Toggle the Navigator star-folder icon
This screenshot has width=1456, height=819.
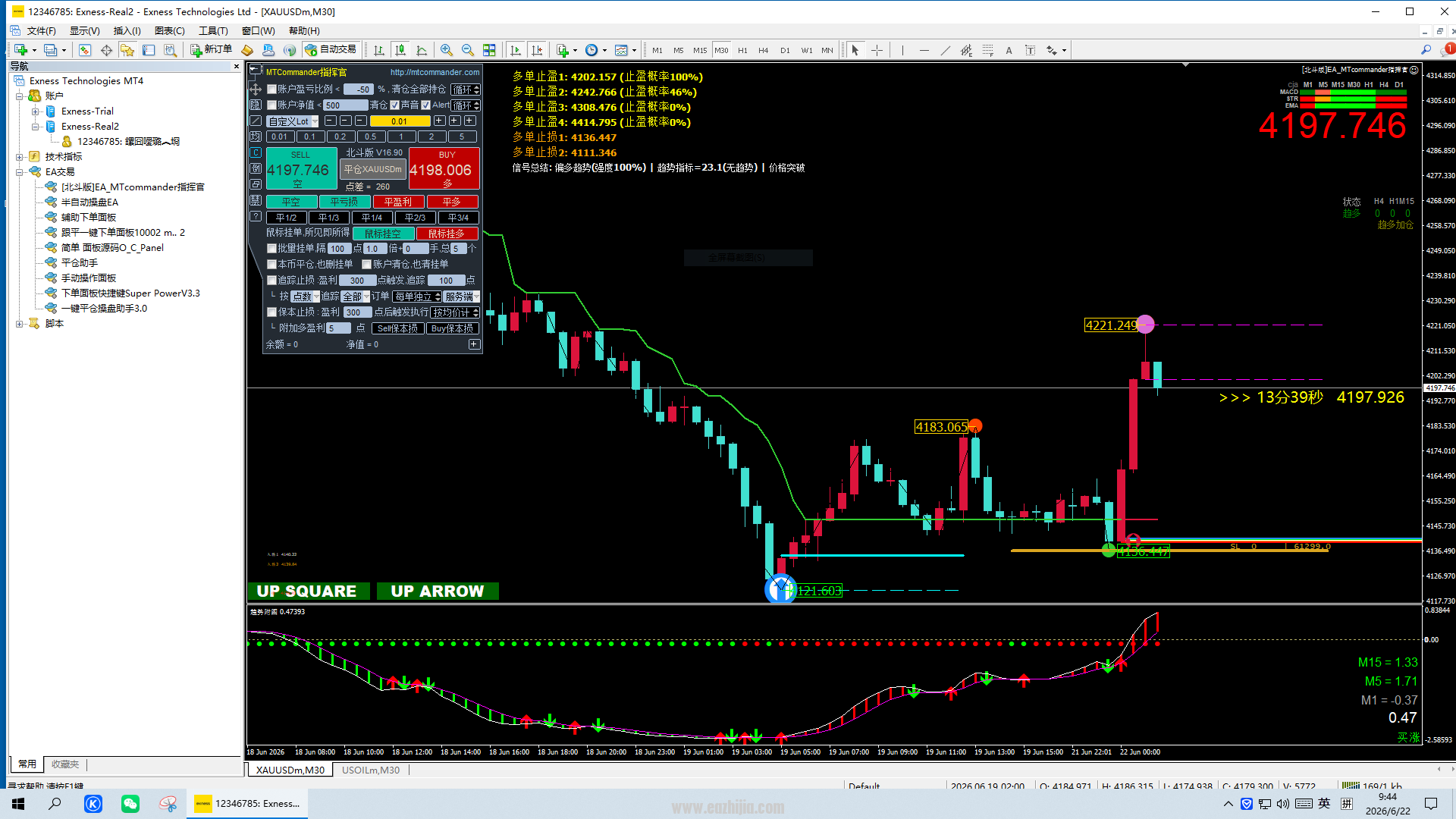(127, 50)
